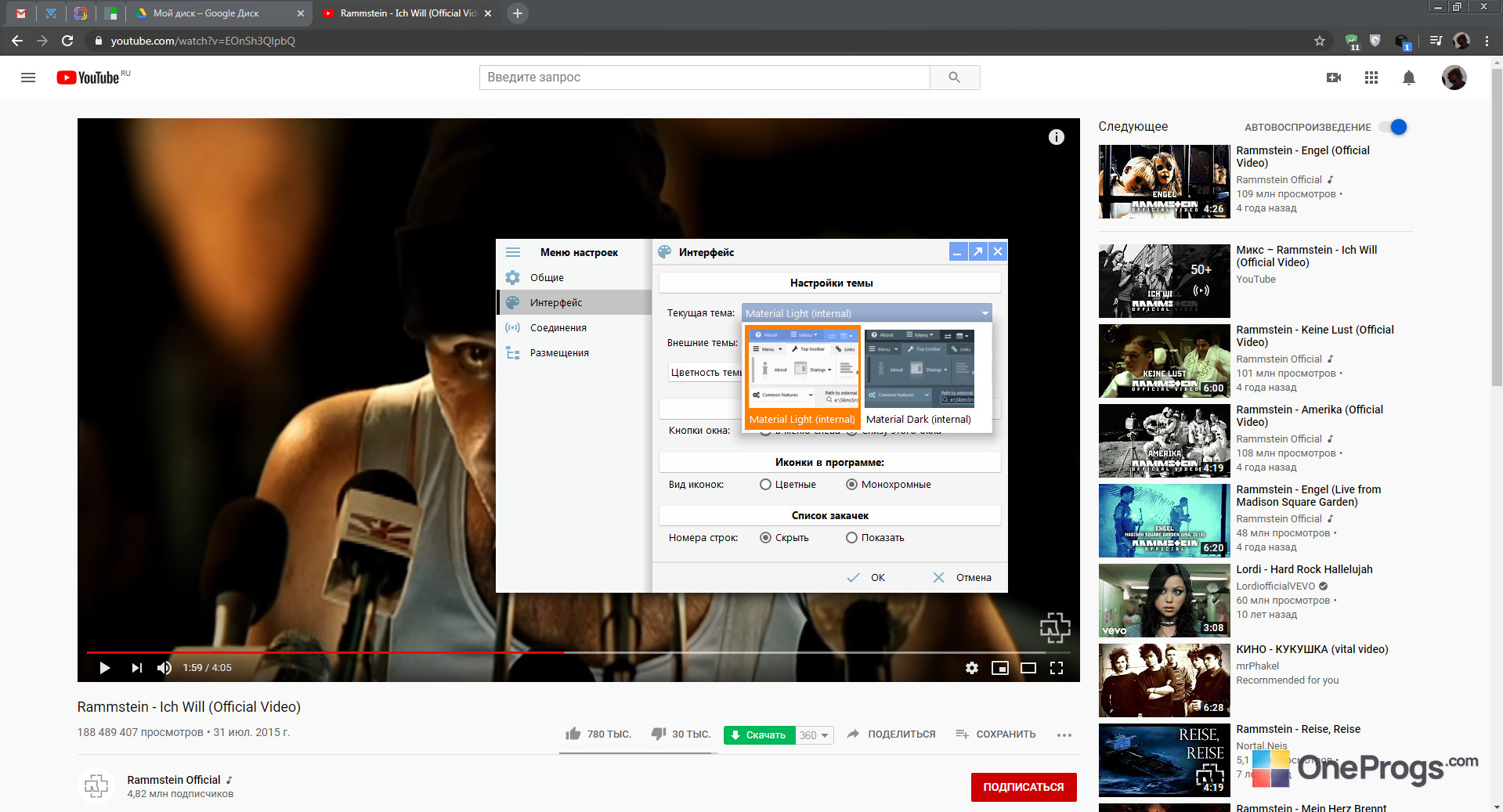Switch to the Rammstein Ich Will tab

(406, 13)
